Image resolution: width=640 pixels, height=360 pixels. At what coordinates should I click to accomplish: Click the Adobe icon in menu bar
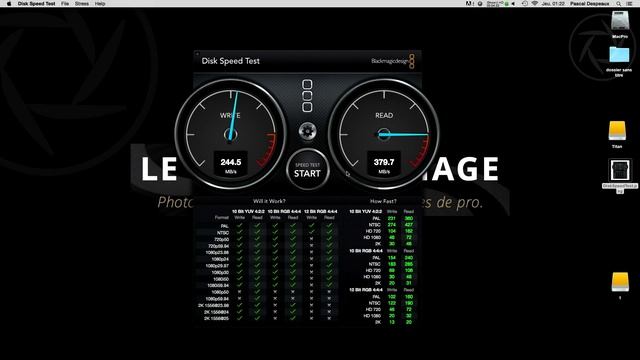[469, 3]
